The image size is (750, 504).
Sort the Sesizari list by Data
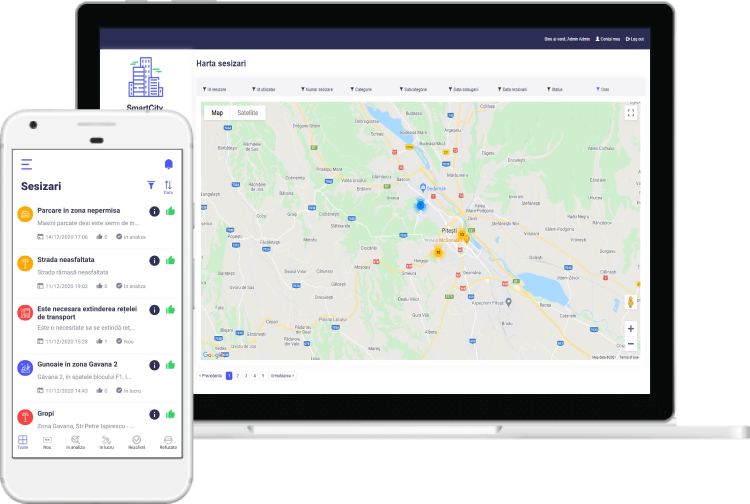point(168,186)
